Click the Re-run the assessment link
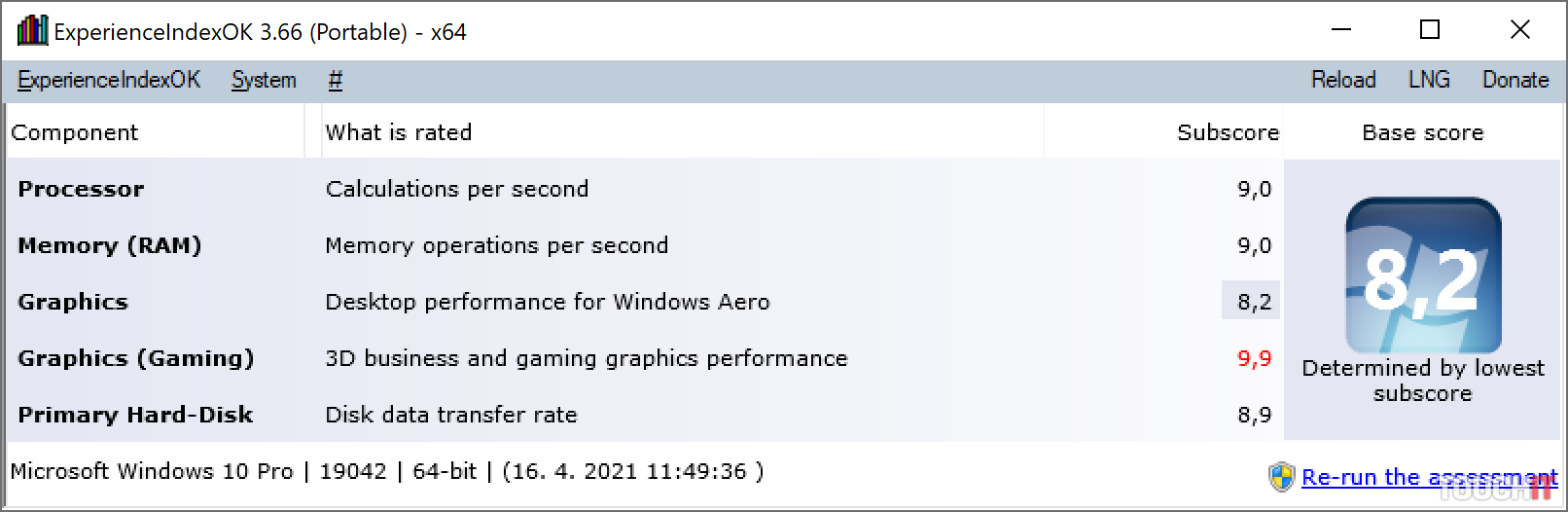This screenshot has width=1568, height=512. click(x=1428, y=477)
